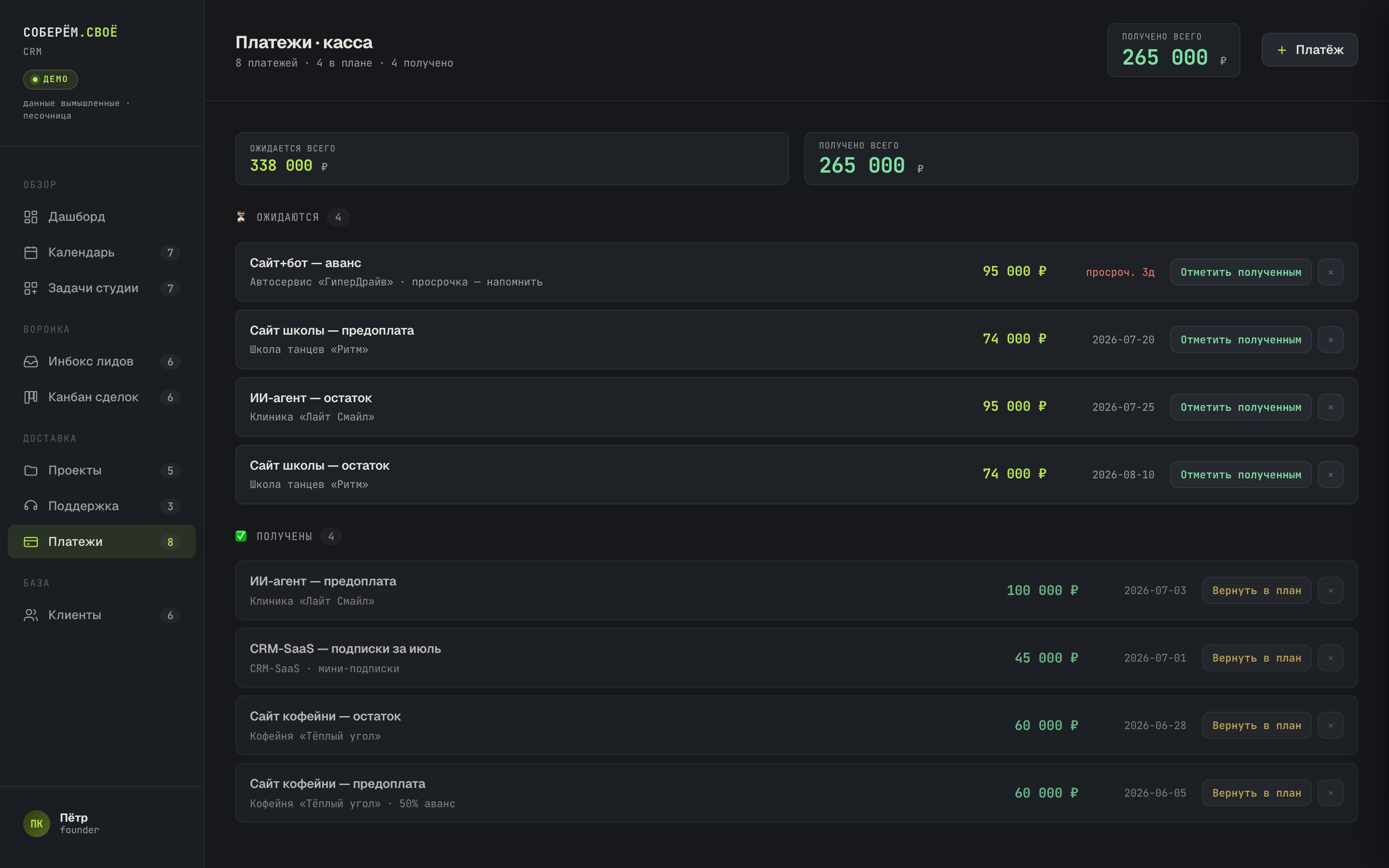Image resolution: width=1389 pixels, height=868 pixels.
Task: Add a new payment with + Платёж
Action: [x=1309, y=50]
